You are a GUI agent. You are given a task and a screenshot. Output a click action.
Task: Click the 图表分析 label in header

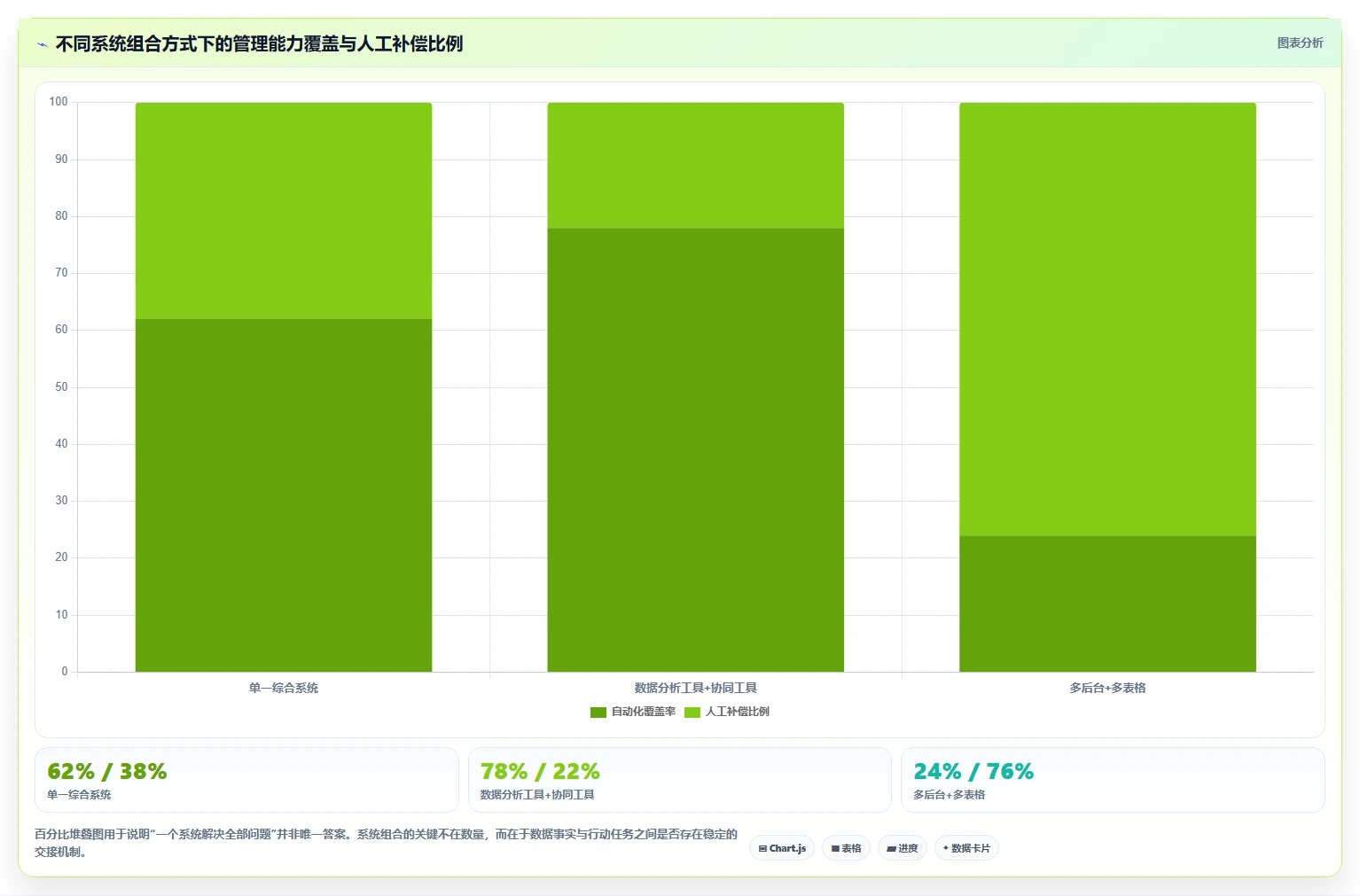click(x=1300, y=43)
